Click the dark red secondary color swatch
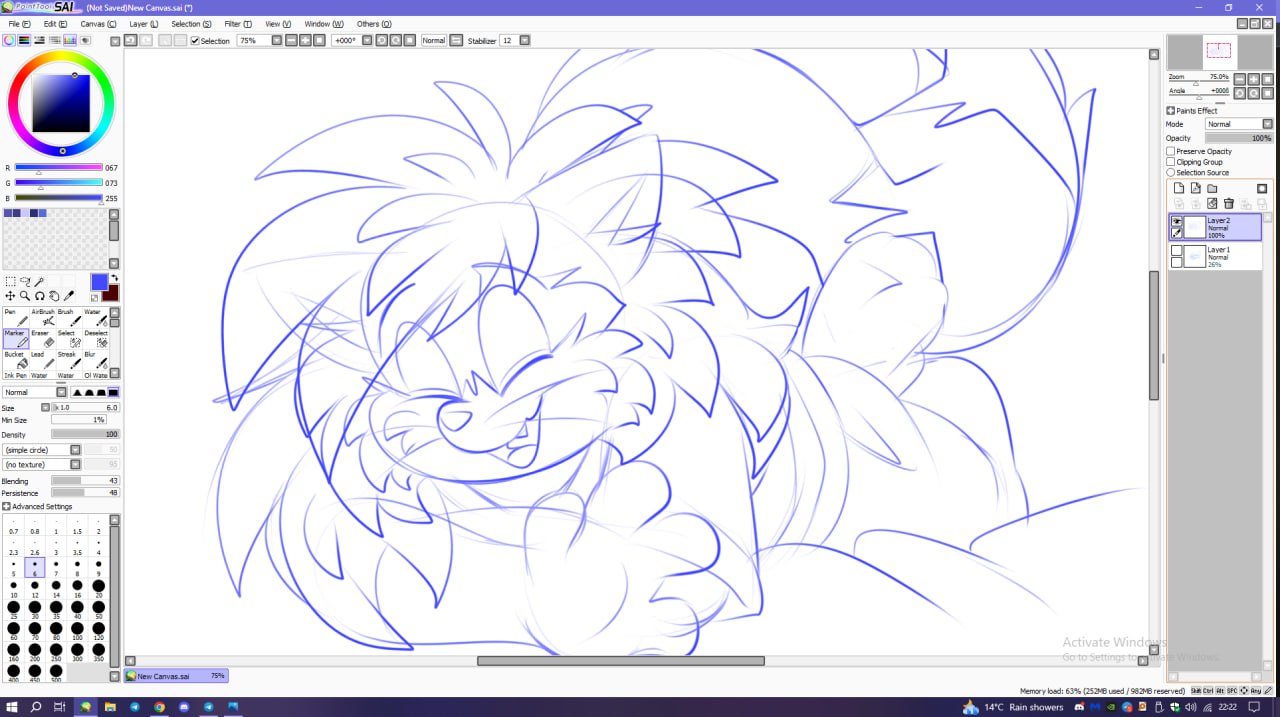The height and width of the screenshot is (717, 1280). [x=110, y=292]
